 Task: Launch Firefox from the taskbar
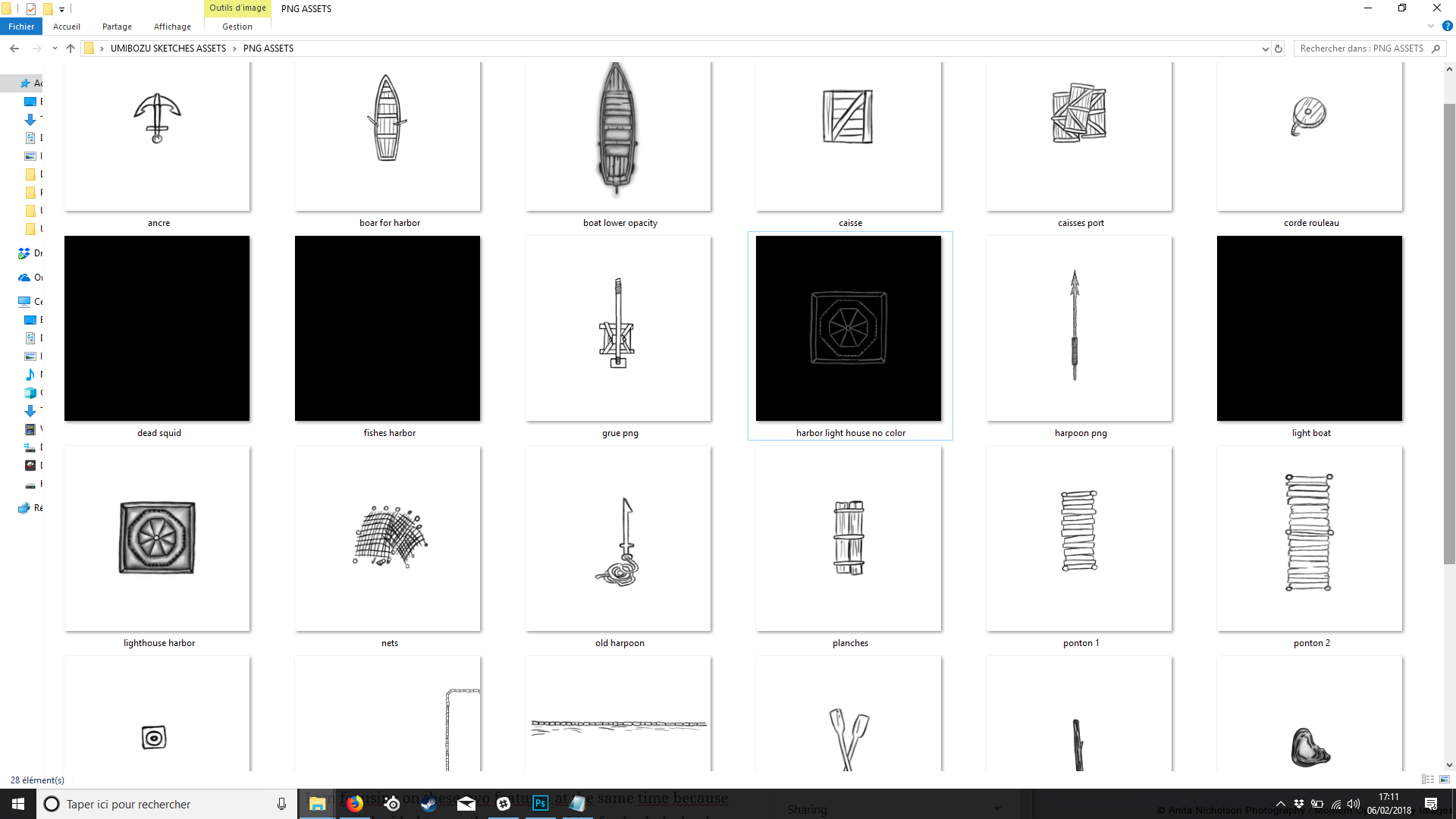[355, 804]
